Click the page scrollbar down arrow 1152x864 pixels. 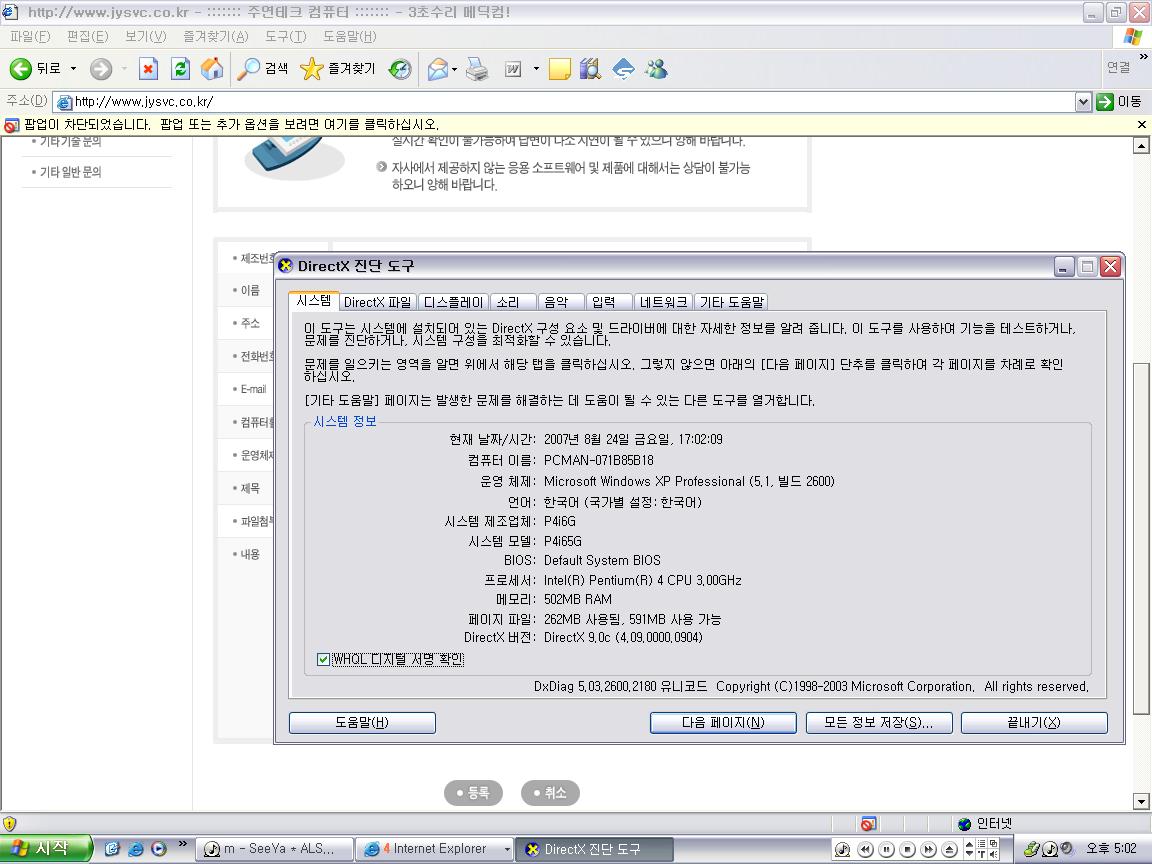pos(1141,802)
